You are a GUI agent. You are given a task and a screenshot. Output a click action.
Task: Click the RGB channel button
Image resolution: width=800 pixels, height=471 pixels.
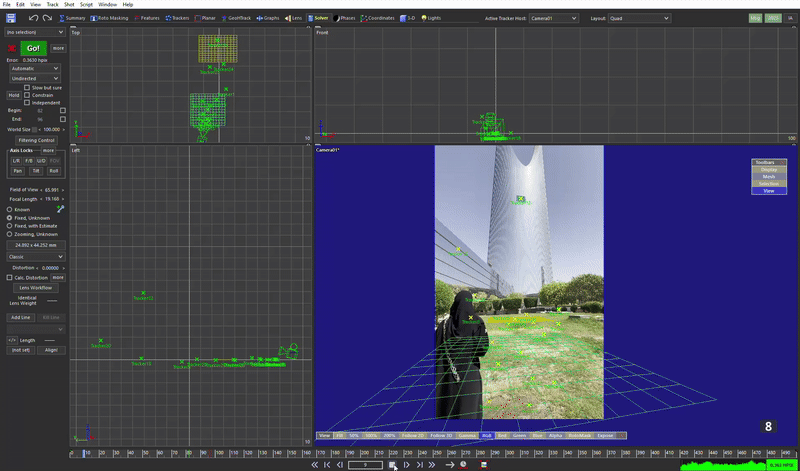coord(487,436)
